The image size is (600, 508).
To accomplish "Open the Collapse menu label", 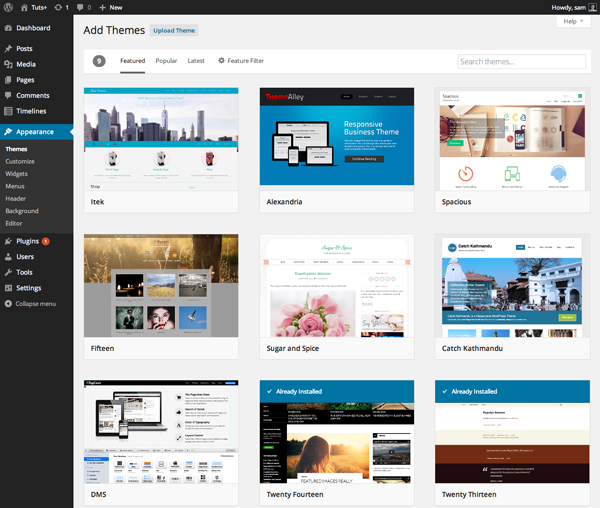I will pos(36,304).
